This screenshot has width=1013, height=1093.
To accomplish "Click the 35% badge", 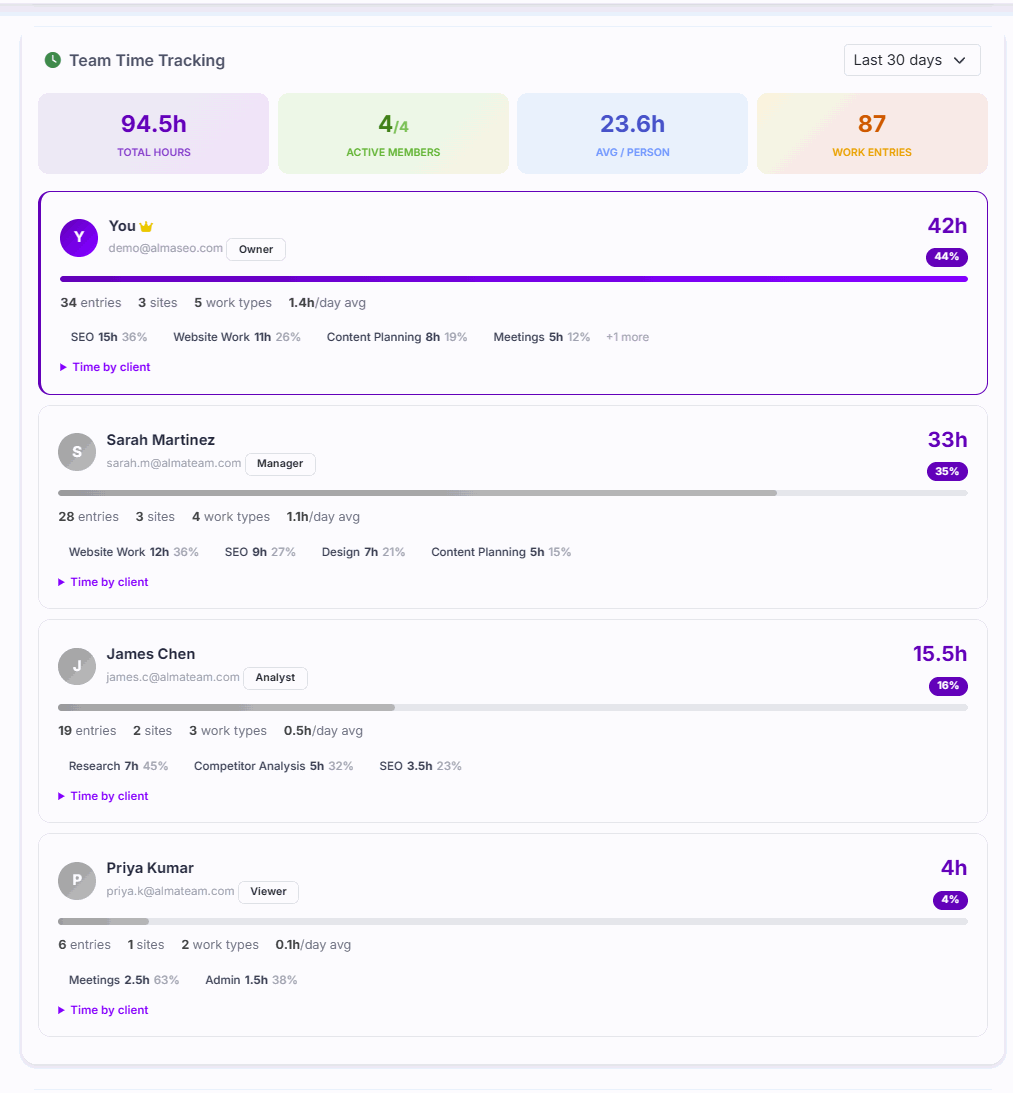I will tap(947, 472).
